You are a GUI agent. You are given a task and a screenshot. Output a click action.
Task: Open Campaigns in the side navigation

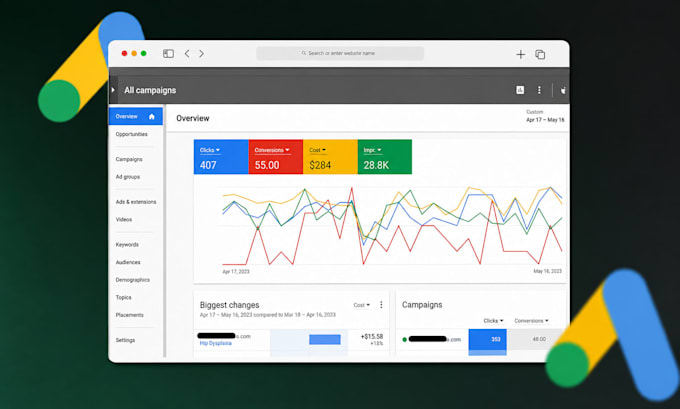[129, 159]
